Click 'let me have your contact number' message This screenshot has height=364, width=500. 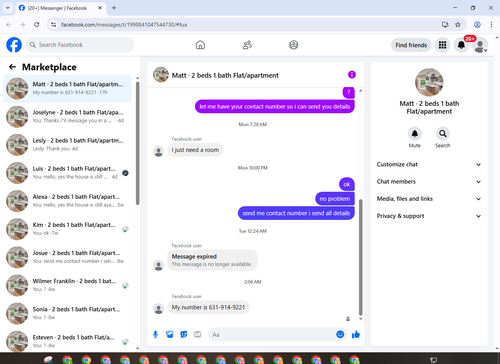pyautogui.click(x=275, y=107)
